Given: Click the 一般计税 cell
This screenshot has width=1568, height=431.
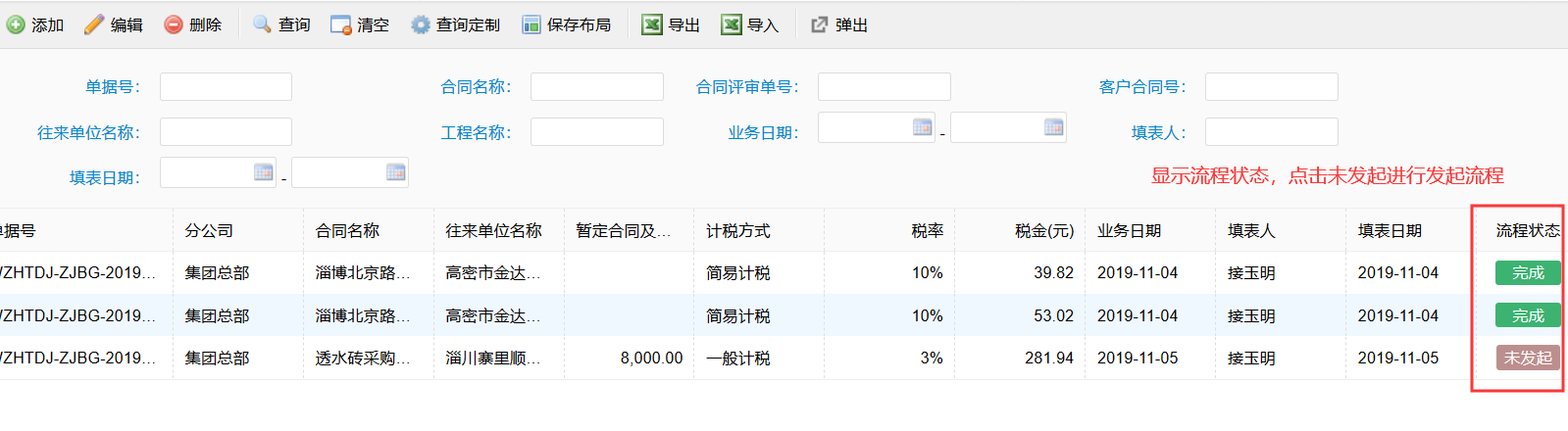Looking at the screenshot, I should 759,358.
